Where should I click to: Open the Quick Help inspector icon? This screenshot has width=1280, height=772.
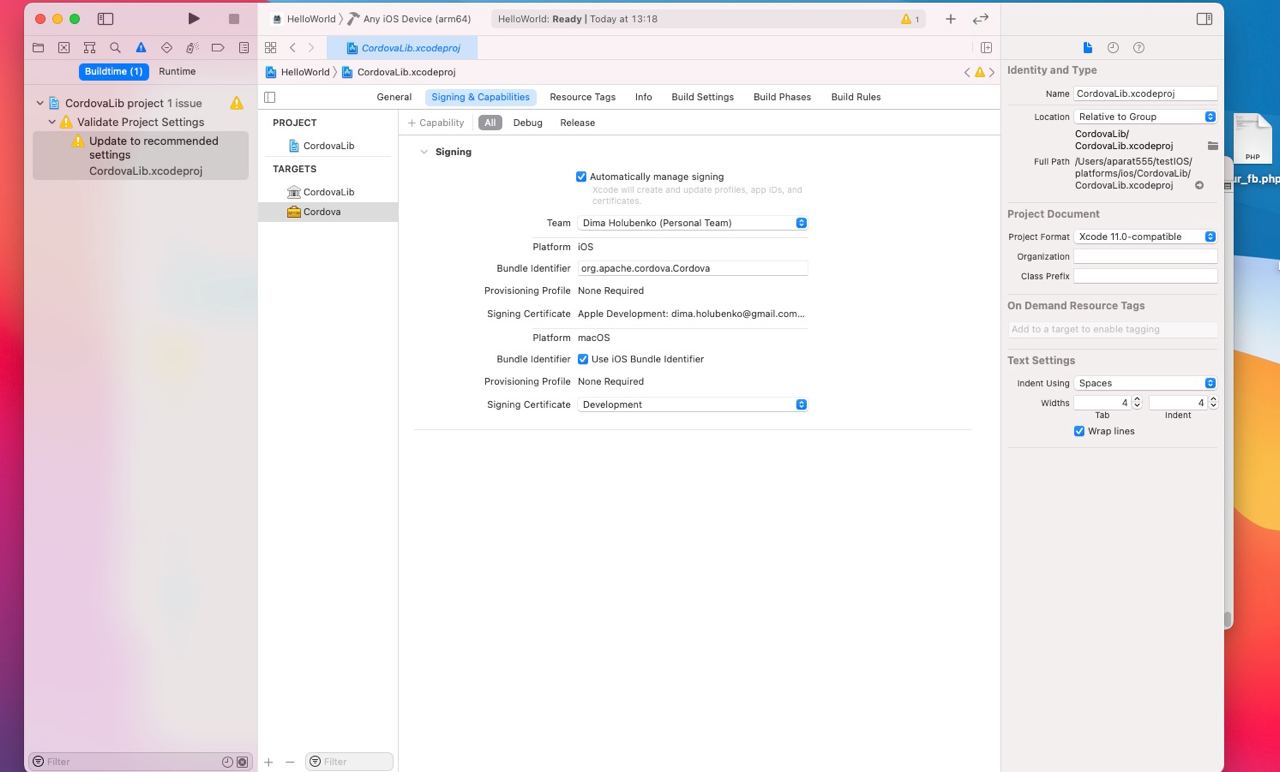click(1139, 47)
